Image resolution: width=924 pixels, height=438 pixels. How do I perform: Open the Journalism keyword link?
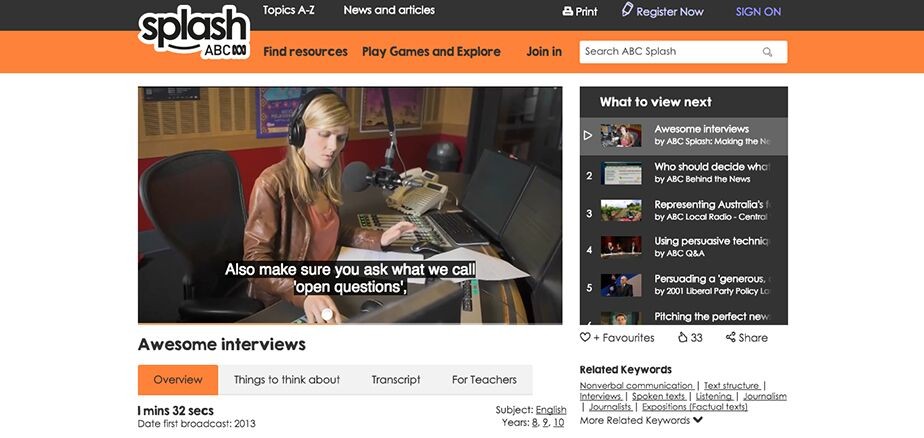(x=765, y=396)
